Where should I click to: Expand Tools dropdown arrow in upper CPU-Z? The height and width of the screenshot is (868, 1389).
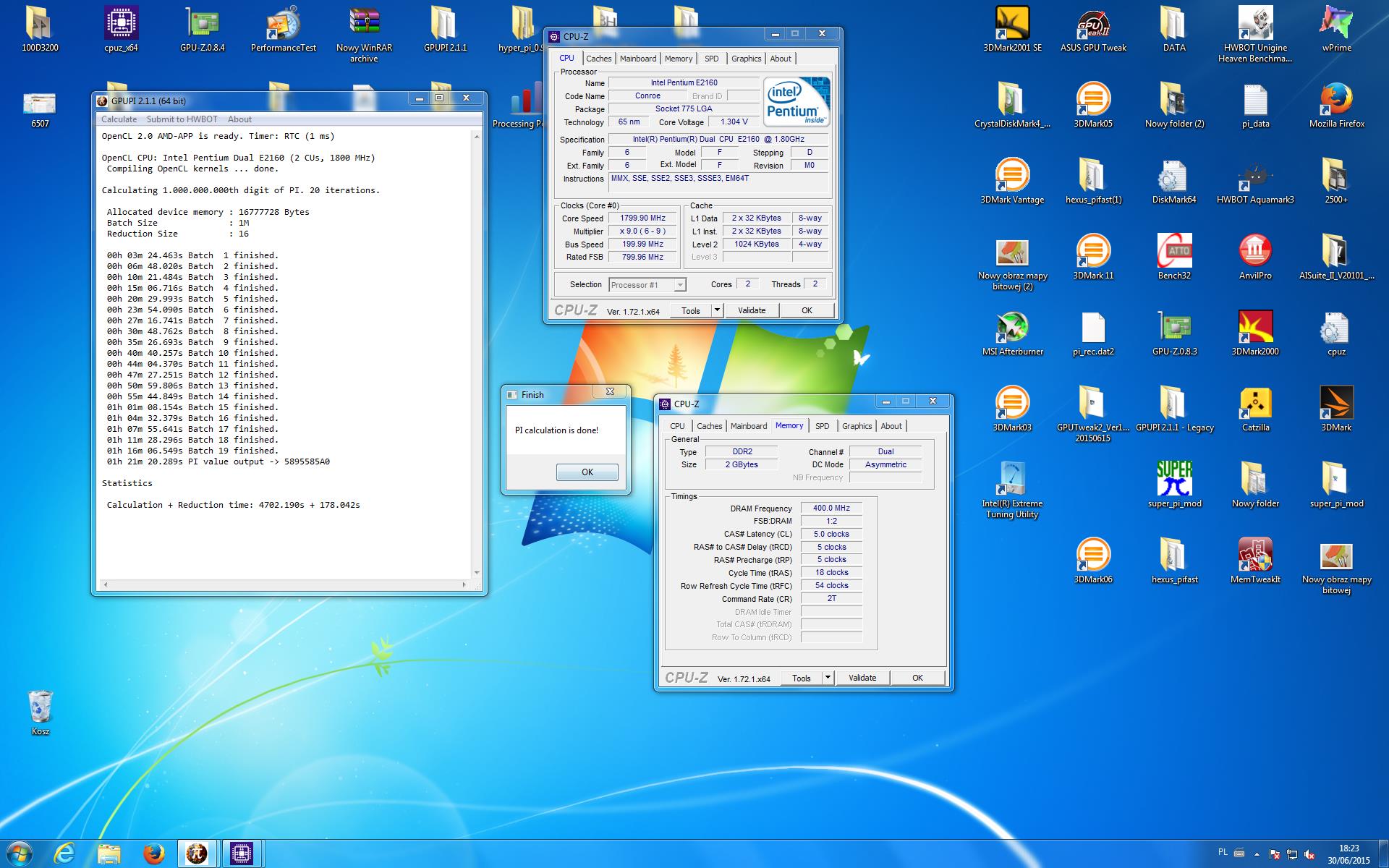[716, 310]
